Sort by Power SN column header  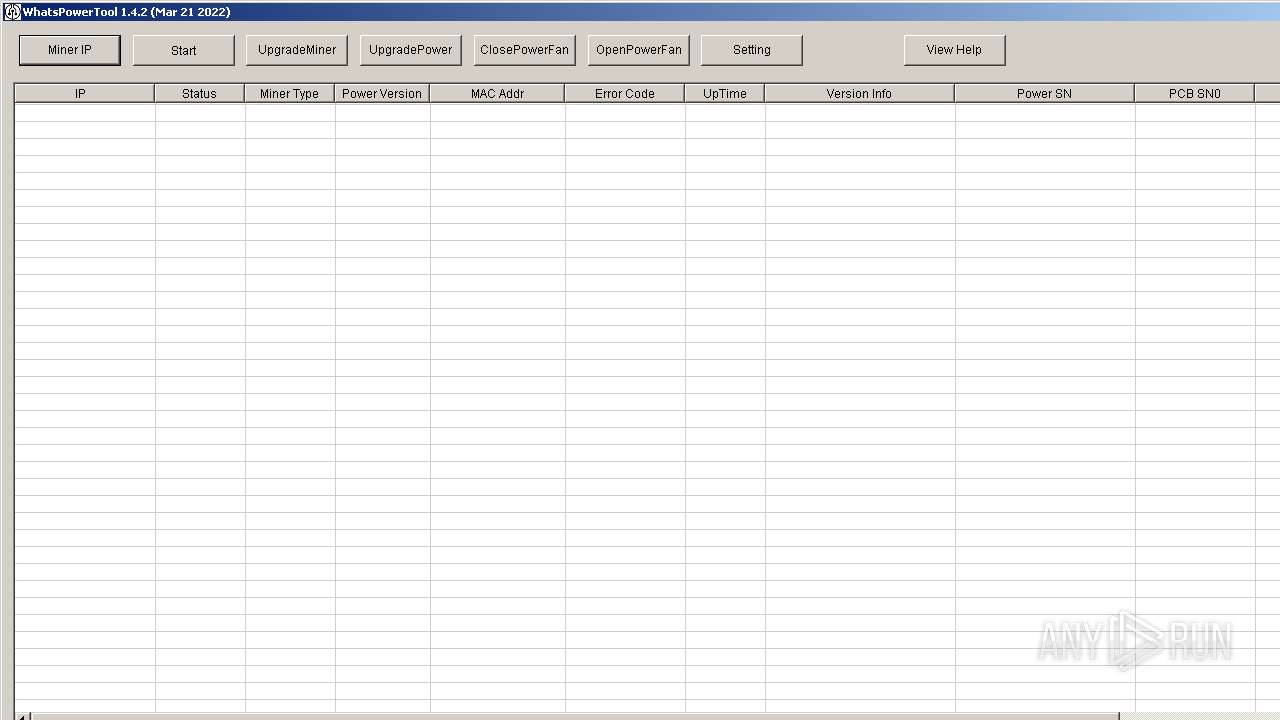(x=1044, y=93)
